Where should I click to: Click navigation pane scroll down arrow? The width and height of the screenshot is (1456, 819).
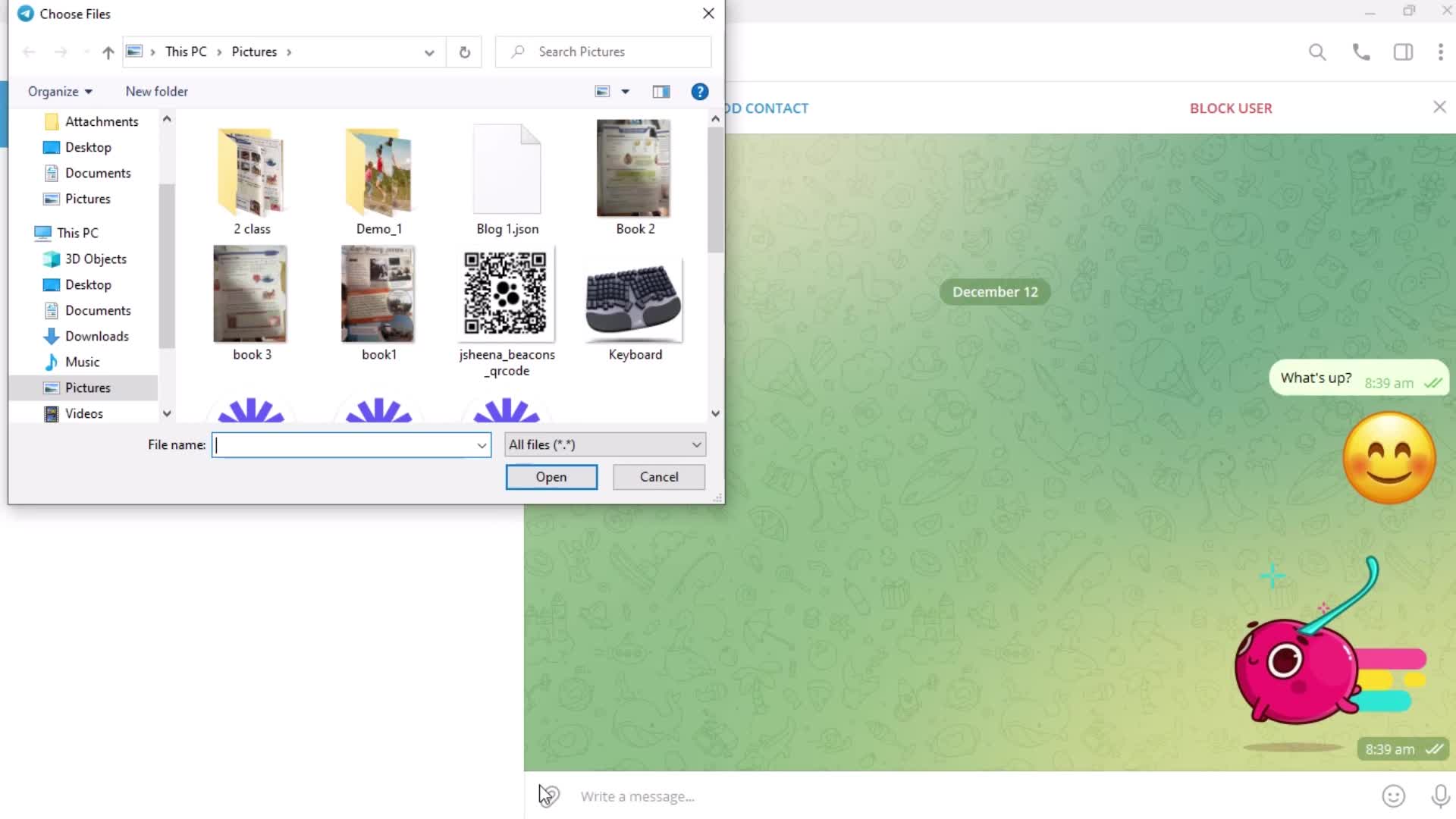tap(167, 413)
